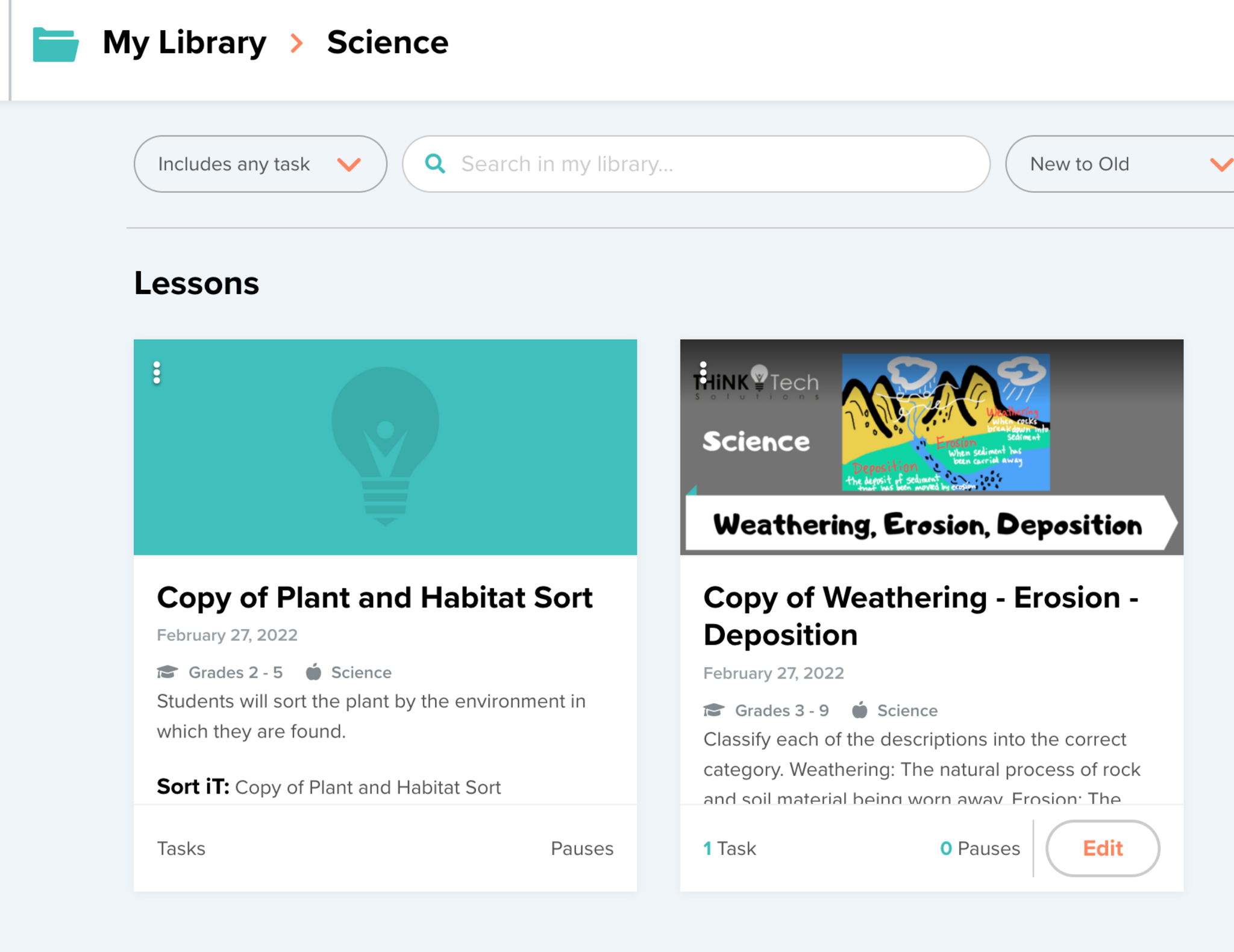This screenshot has width=1234, height=952.
Task: Click orange chevron in the task filter
Action: pyautogui.click(x=349, y=164)
